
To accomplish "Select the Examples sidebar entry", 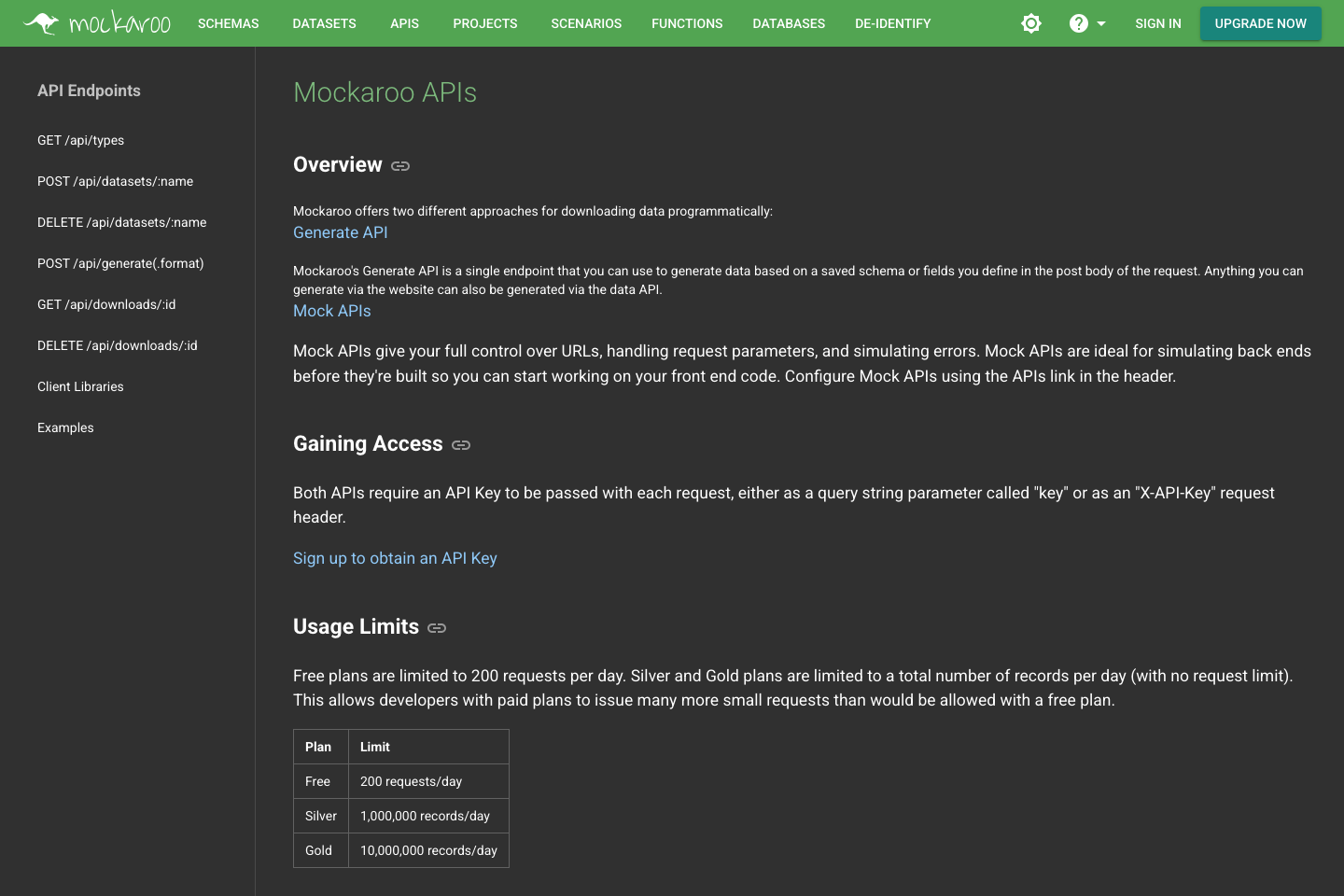I will (65, 427).
